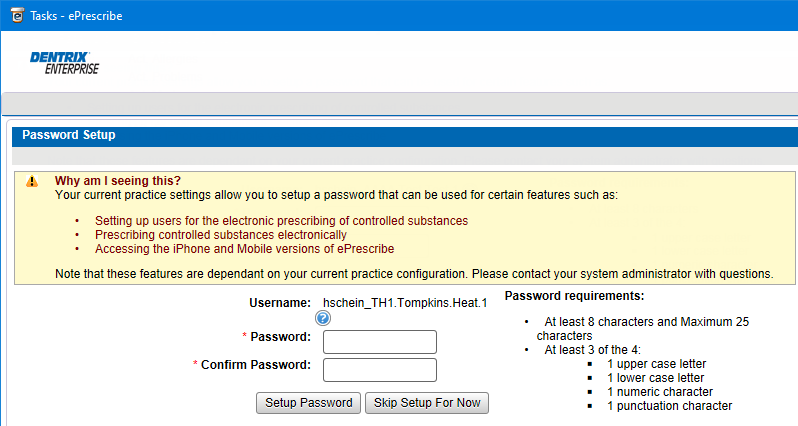Focus the Confirm Password input field
This screenshot has width=798, height=426.
380,370
